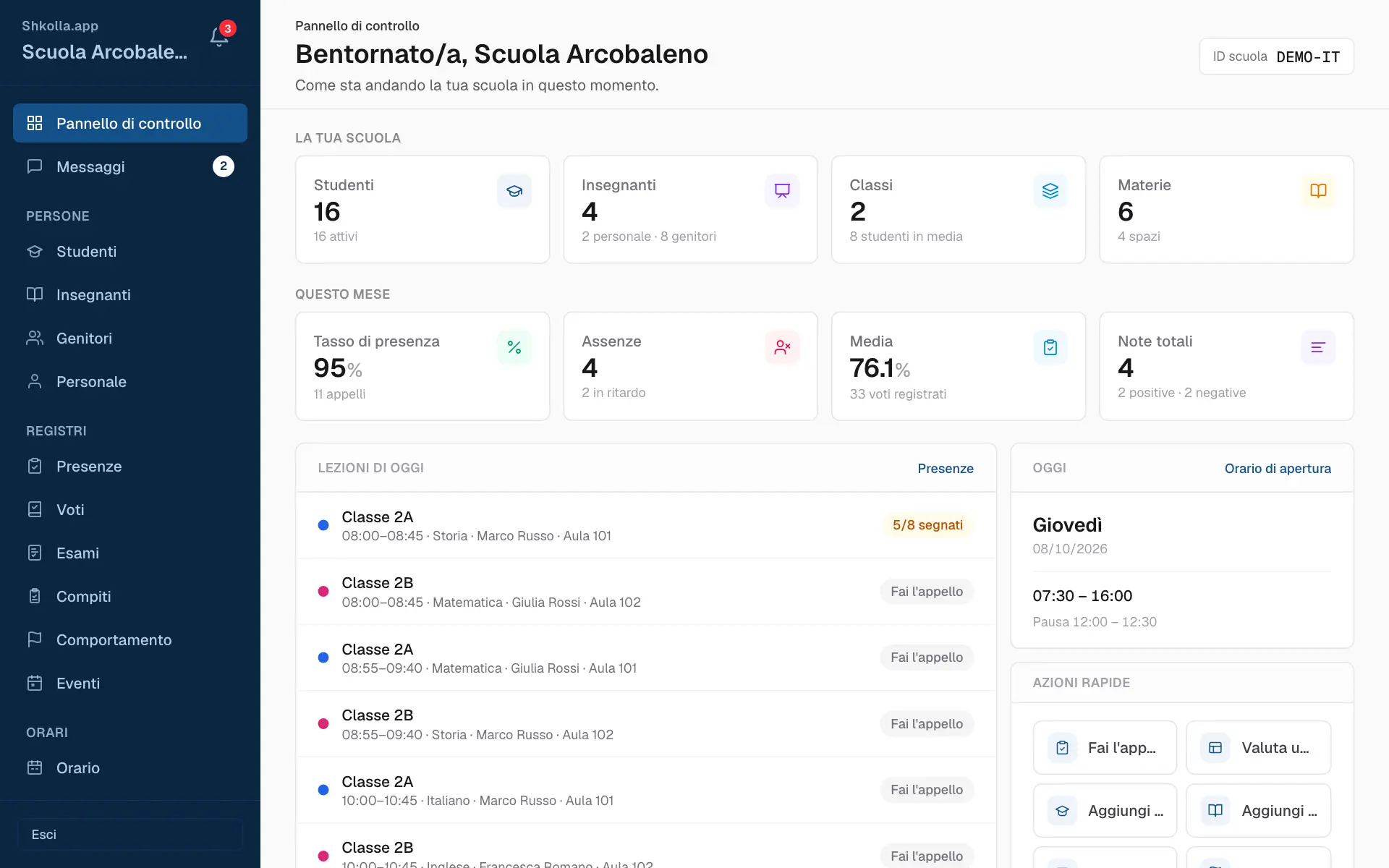This screenshot has height=868, width=1389.
Task: Fai l'appello for 2A Italiano 10:00
Action: (x=927, y=789)
